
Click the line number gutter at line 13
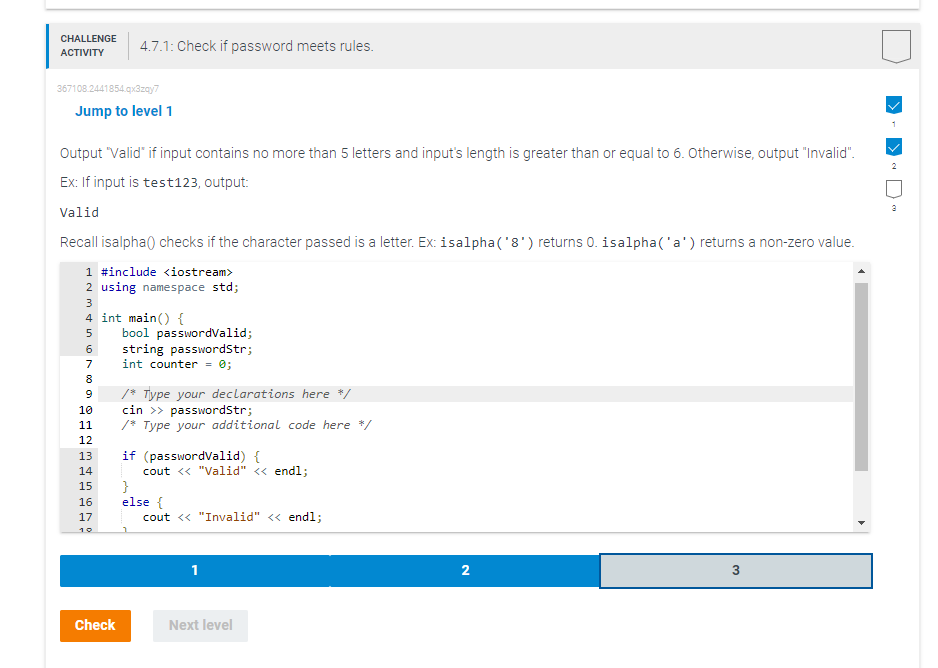(86, 455)
